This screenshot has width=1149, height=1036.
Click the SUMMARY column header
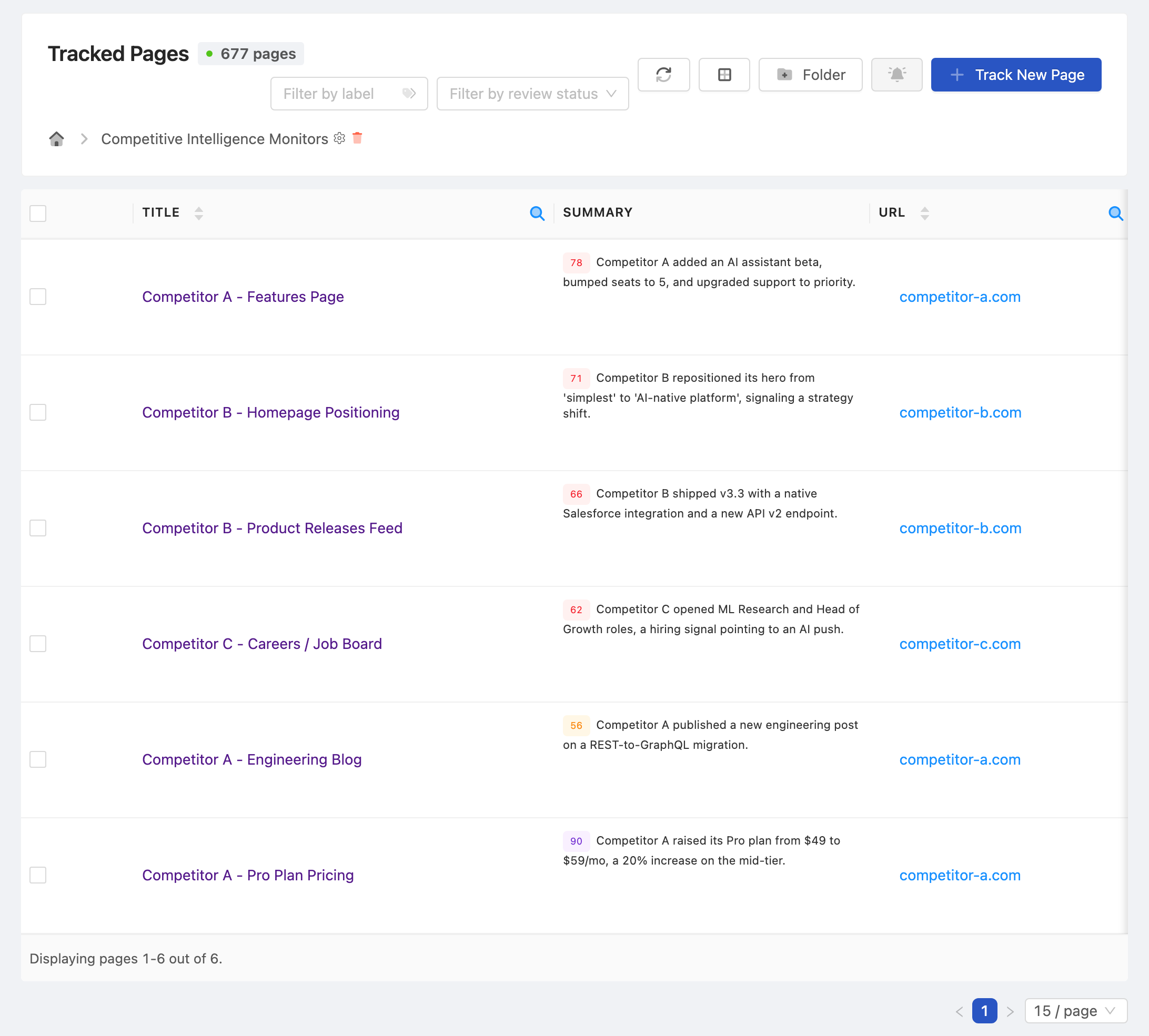598,212
